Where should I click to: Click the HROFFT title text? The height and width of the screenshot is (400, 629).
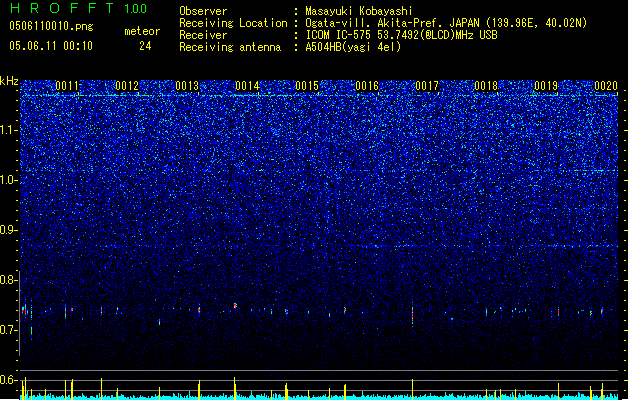[62, 8]
